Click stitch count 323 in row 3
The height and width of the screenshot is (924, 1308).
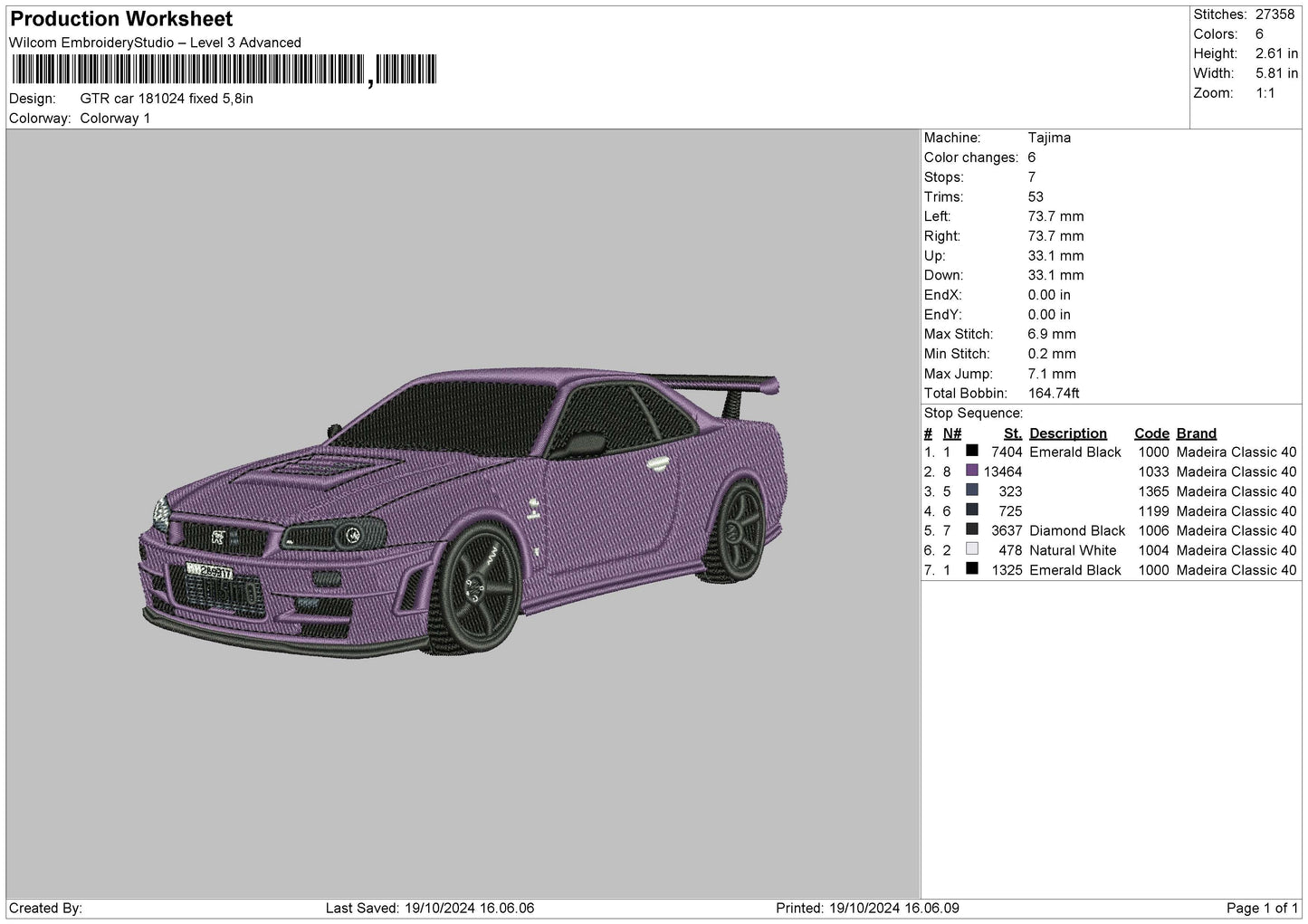[1011, 491]
